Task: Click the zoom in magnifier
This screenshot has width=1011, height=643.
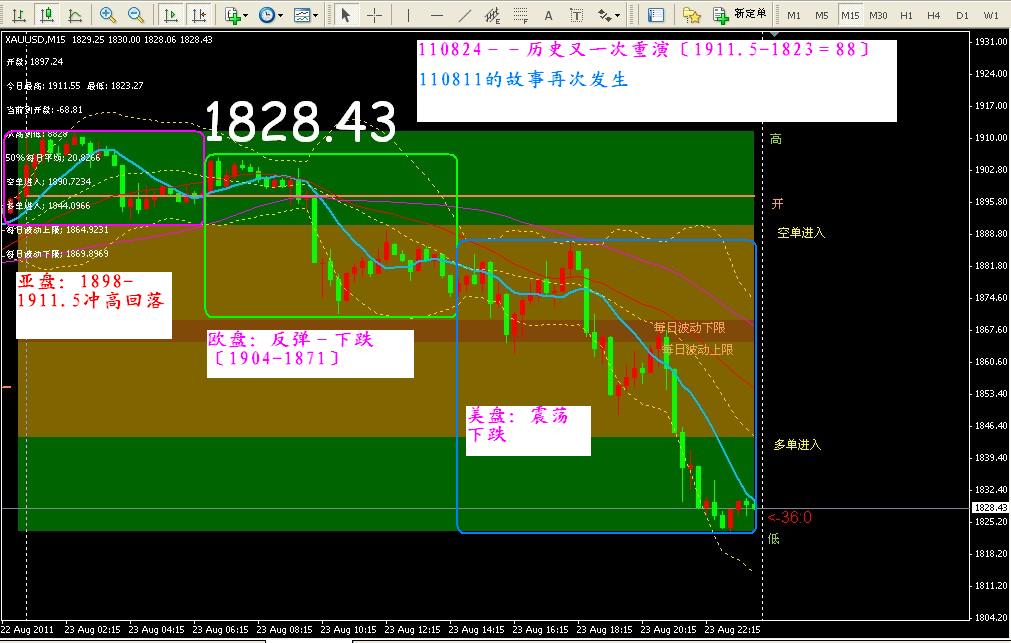Action: (108, 15)
